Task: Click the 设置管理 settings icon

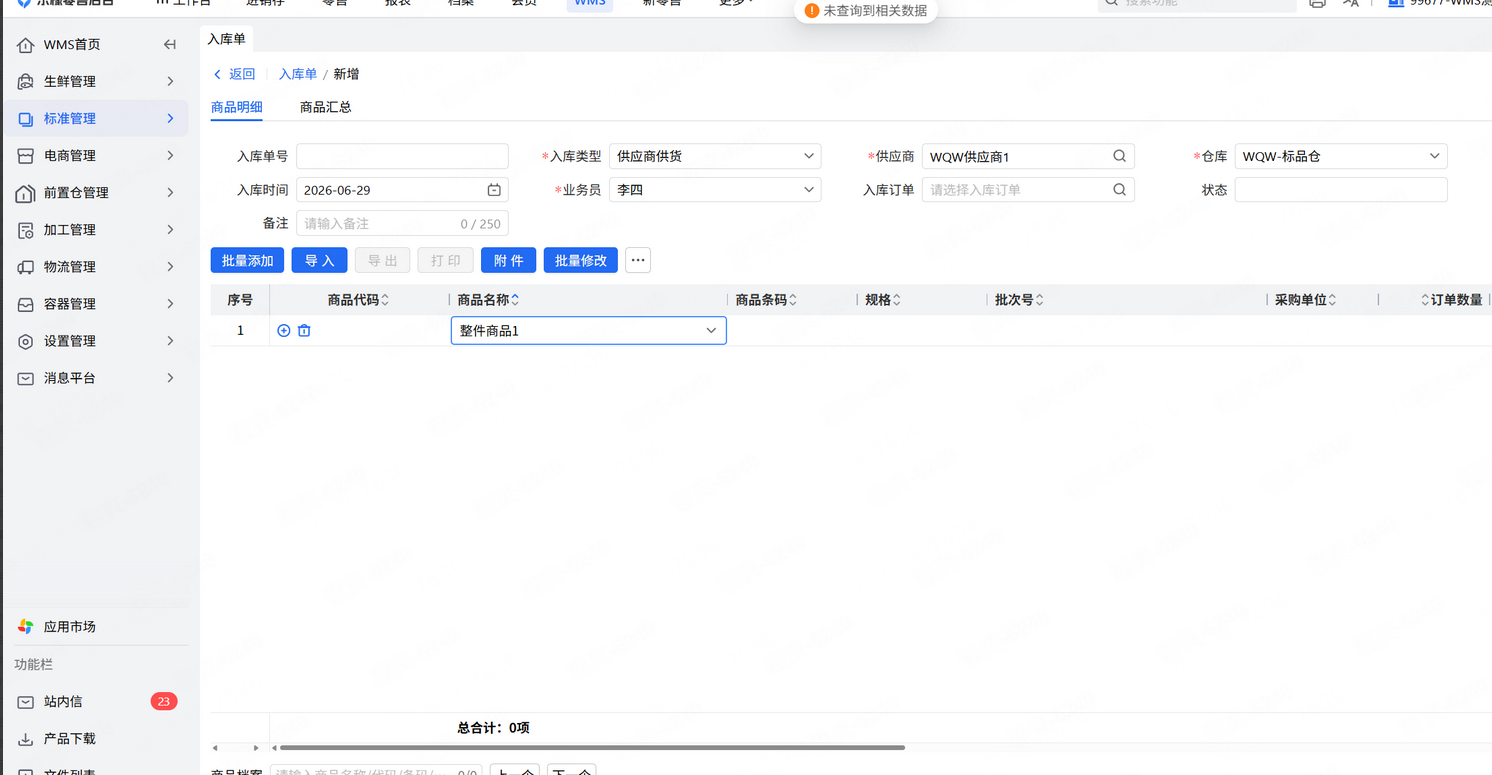Action: (x=26, y=341)
